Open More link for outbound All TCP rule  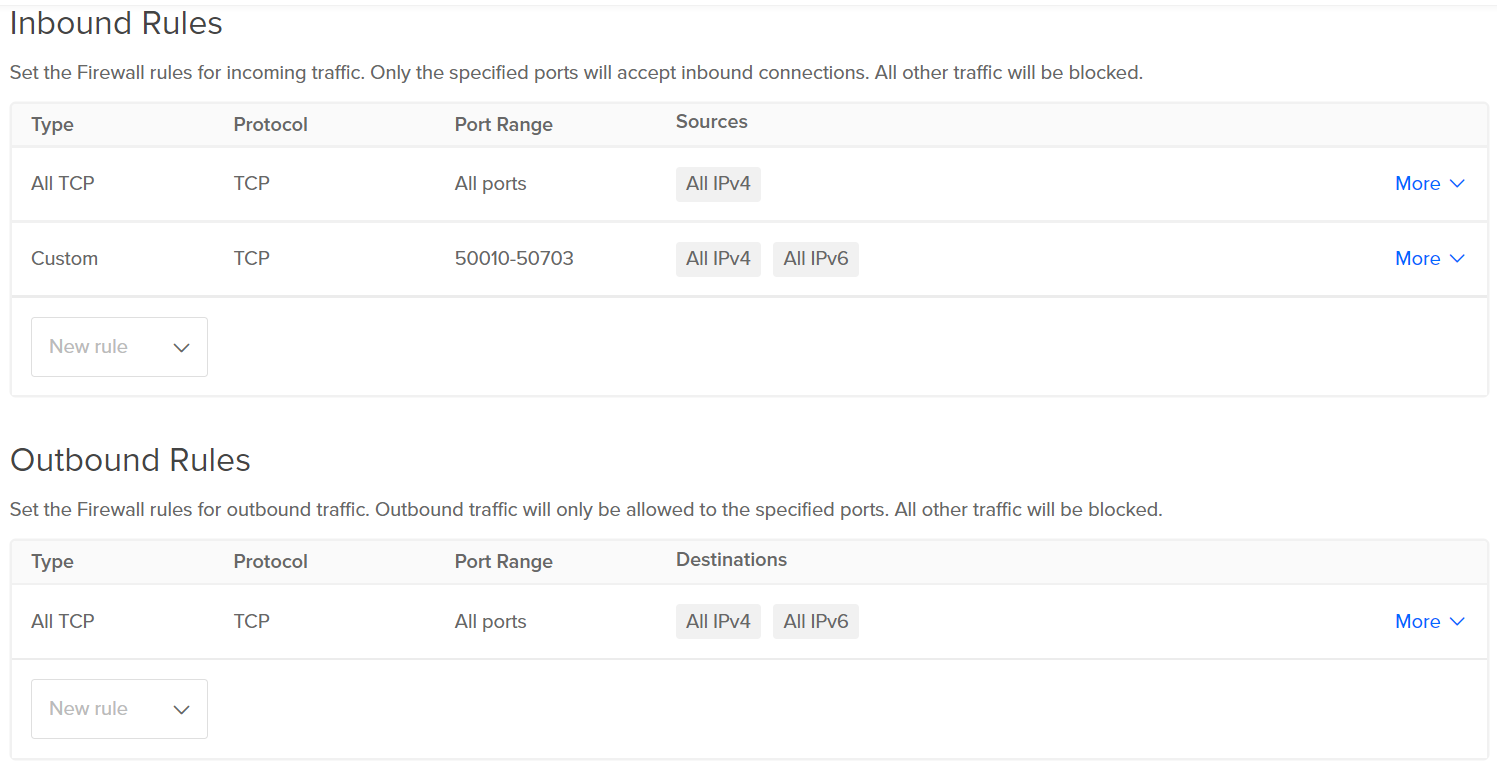(1417, 622)
